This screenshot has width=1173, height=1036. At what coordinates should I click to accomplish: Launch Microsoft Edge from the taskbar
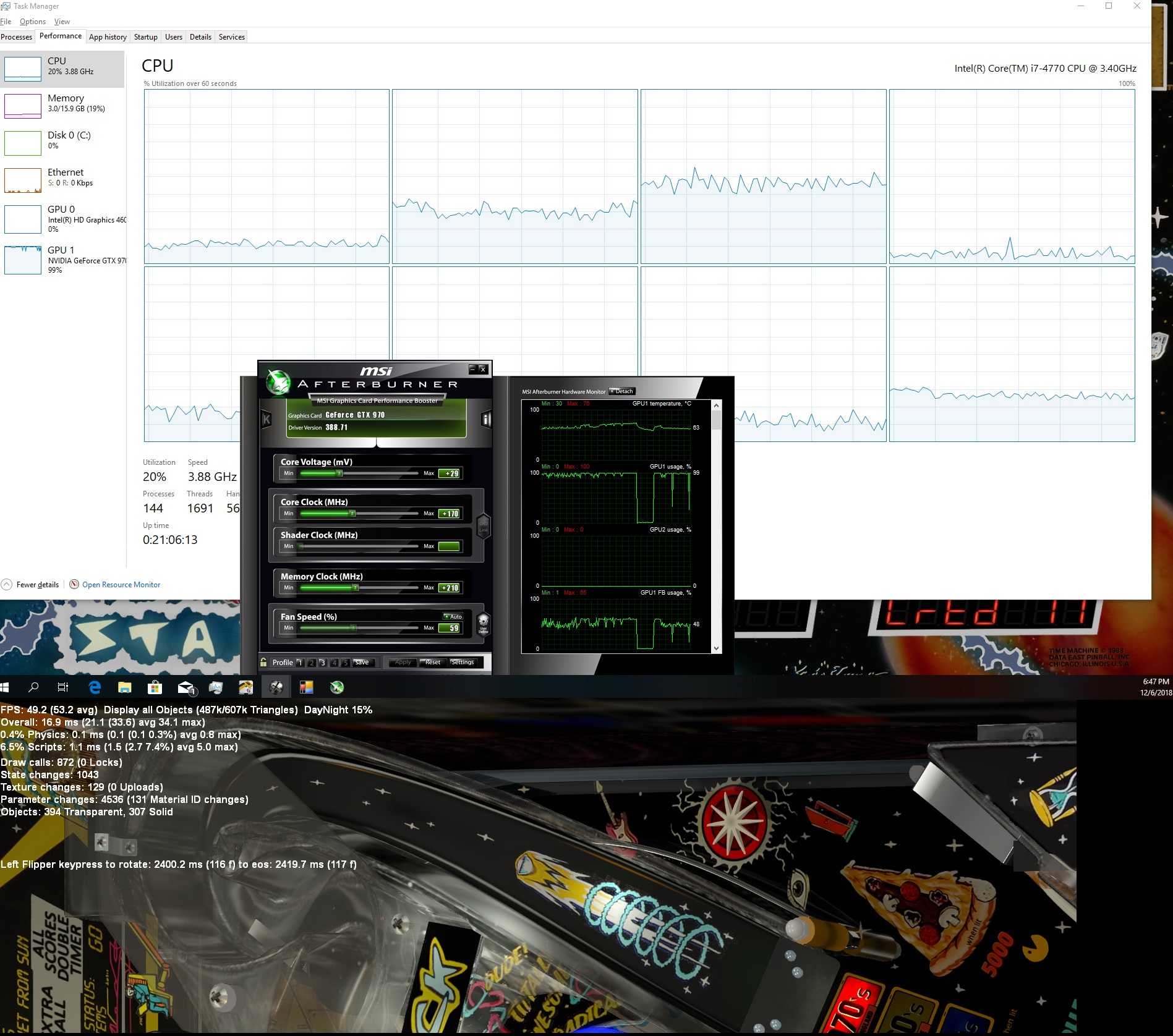pyautogui.click(x=95, y=687)
